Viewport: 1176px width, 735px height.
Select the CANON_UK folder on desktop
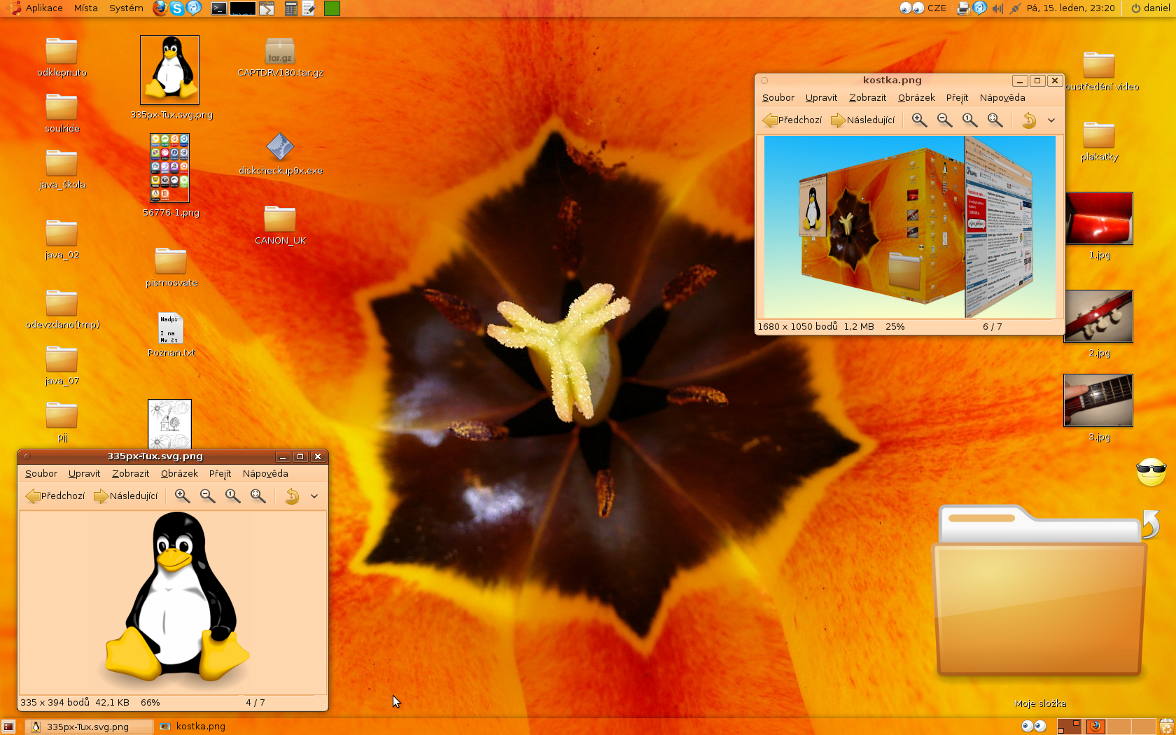pos(280,225)
